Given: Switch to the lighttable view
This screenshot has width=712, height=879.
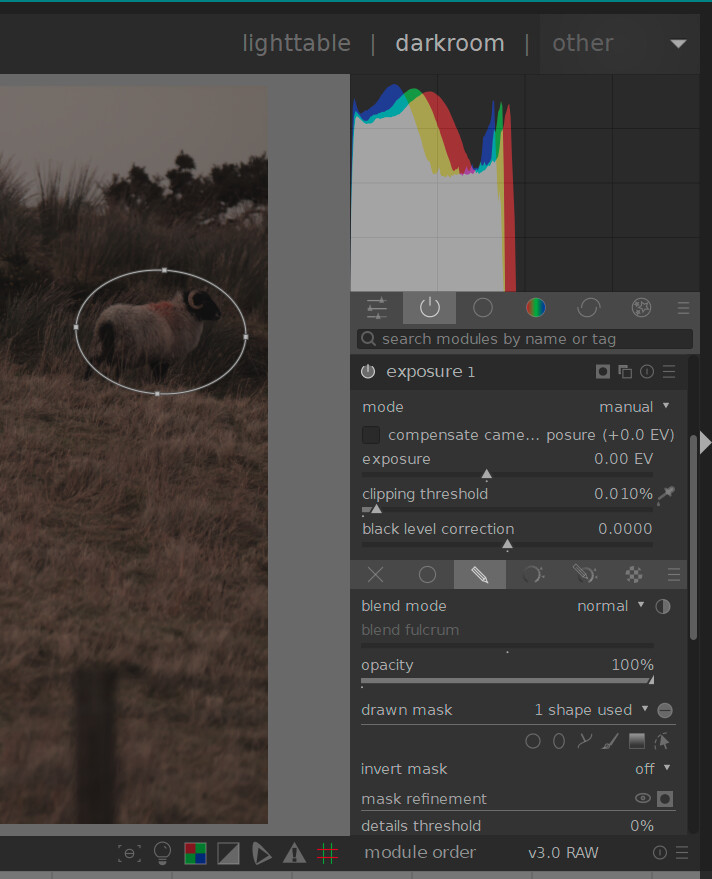Looking at the screenshot, I should tap(296, 43).
